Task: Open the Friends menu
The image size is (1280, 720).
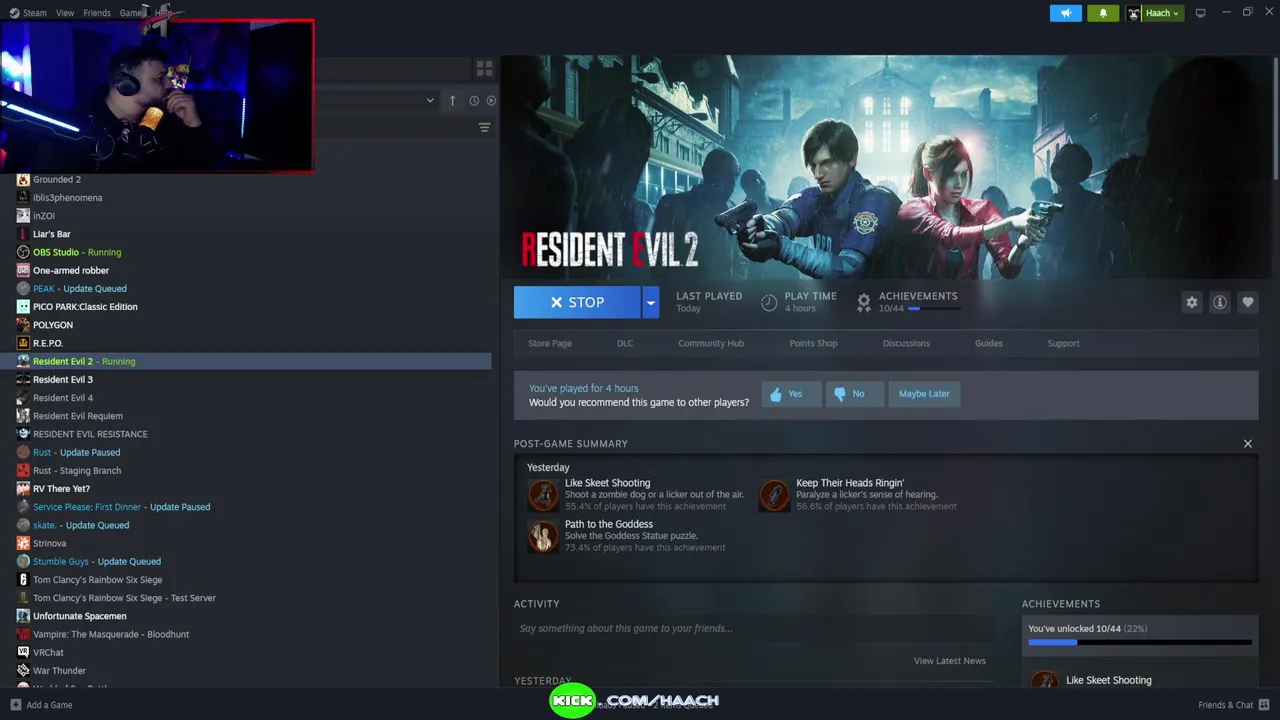Action: point(97,13)
